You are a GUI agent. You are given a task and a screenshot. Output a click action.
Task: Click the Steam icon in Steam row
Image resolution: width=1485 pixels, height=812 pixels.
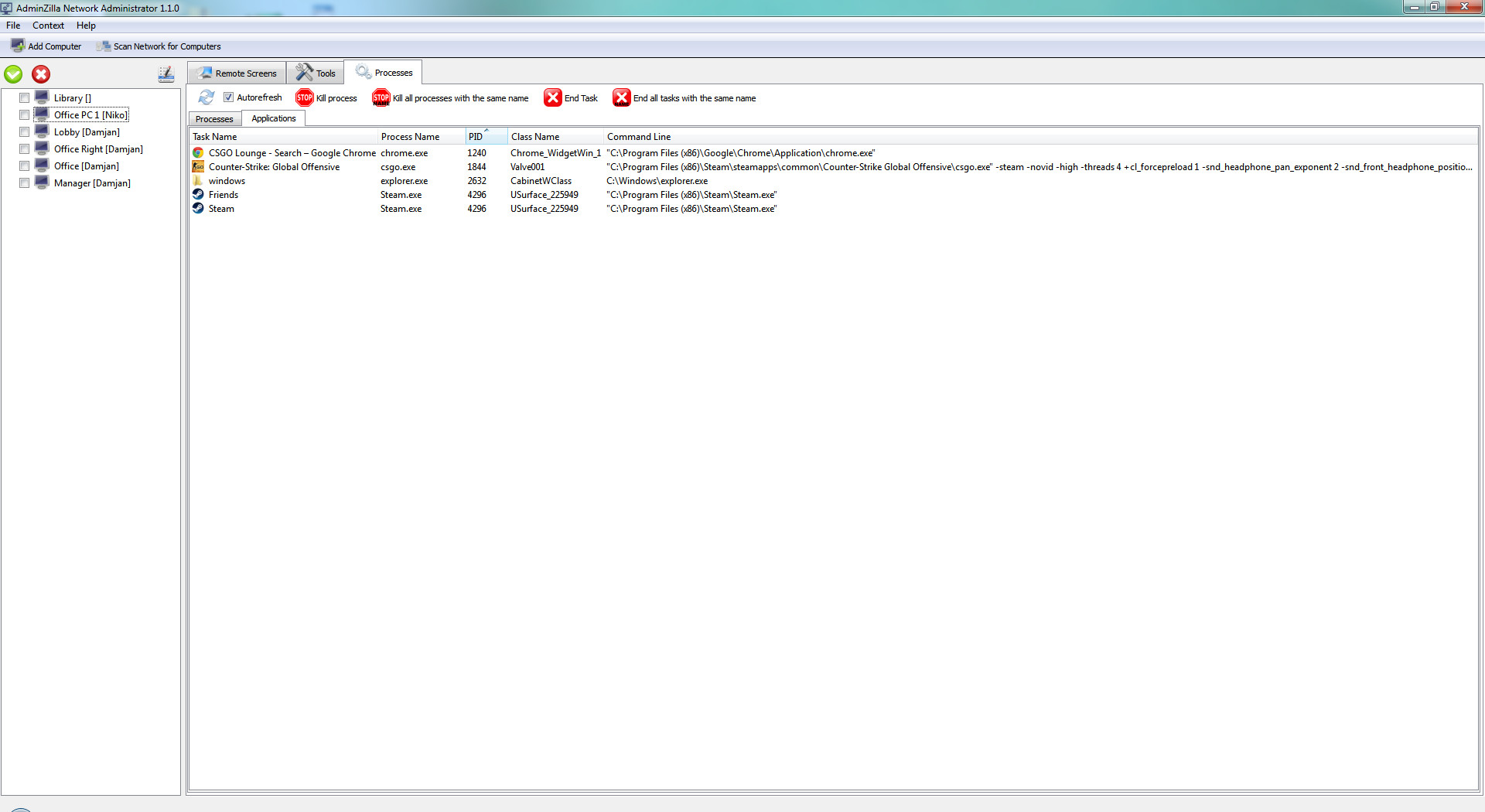pyautogui.click(x=198, y=209)
